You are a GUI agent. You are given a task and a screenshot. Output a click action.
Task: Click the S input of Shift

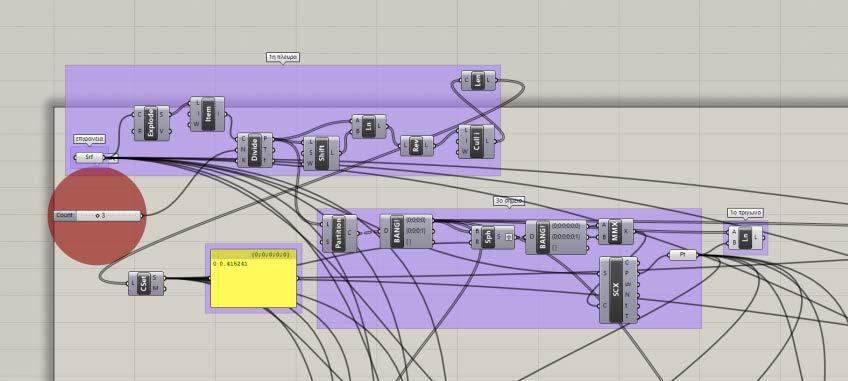click(x=309, y=154)
